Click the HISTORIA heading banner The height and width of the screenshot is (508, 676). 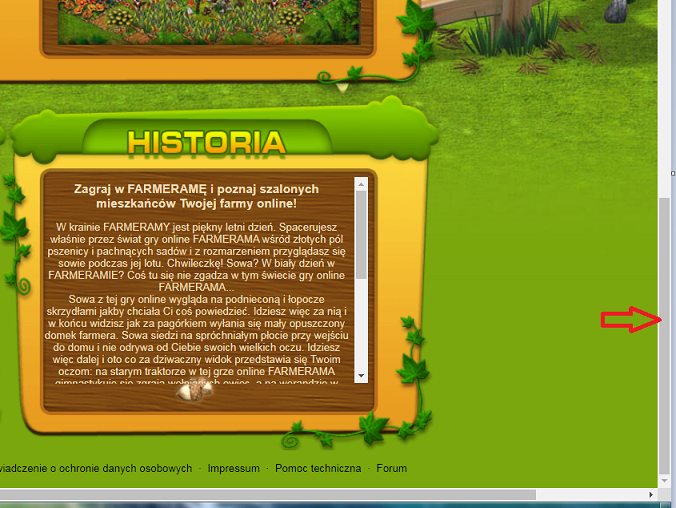(207, 142)
